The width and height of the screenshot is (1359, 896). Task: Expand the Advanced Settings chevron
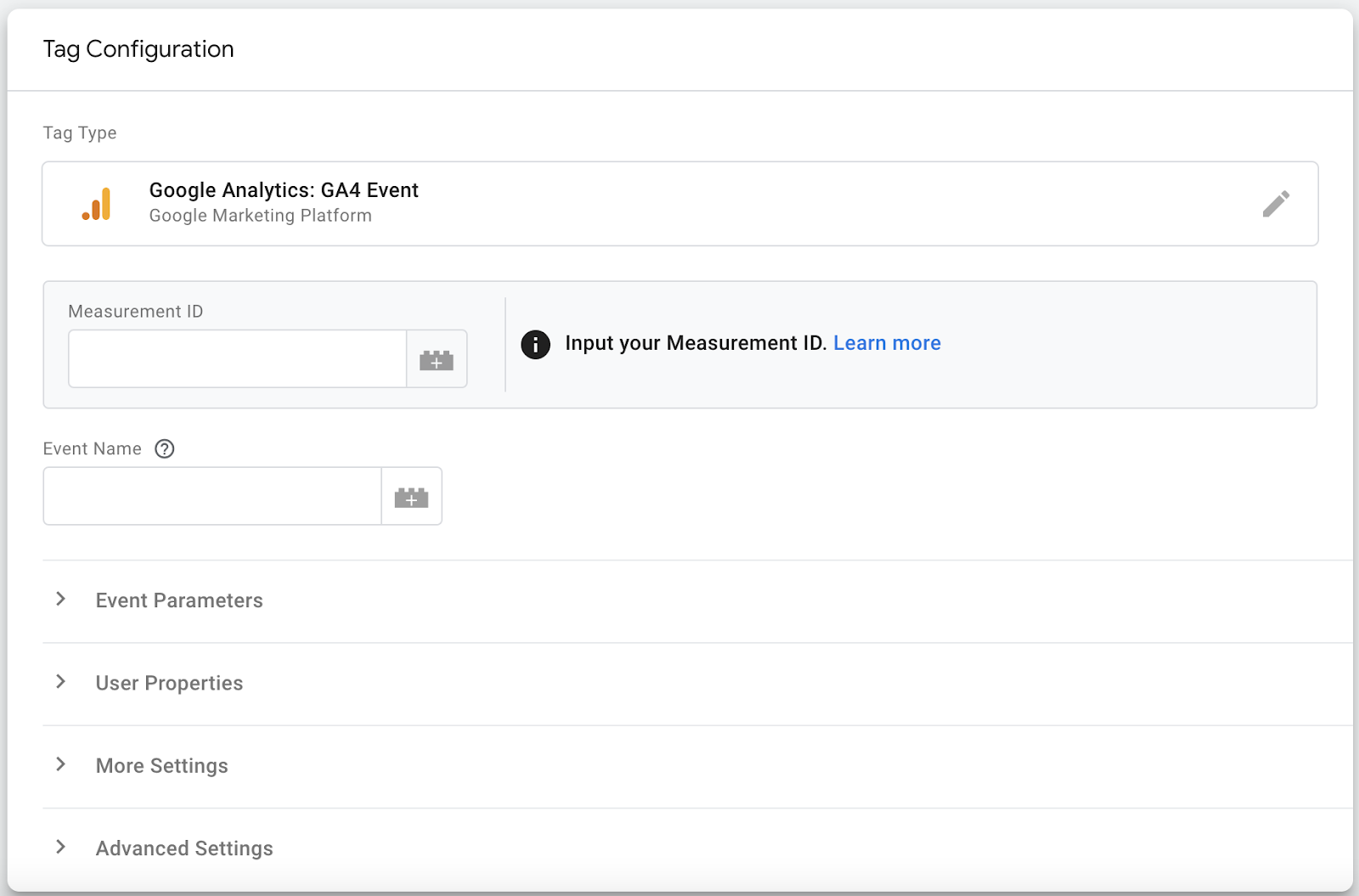(x=60, y=847)
